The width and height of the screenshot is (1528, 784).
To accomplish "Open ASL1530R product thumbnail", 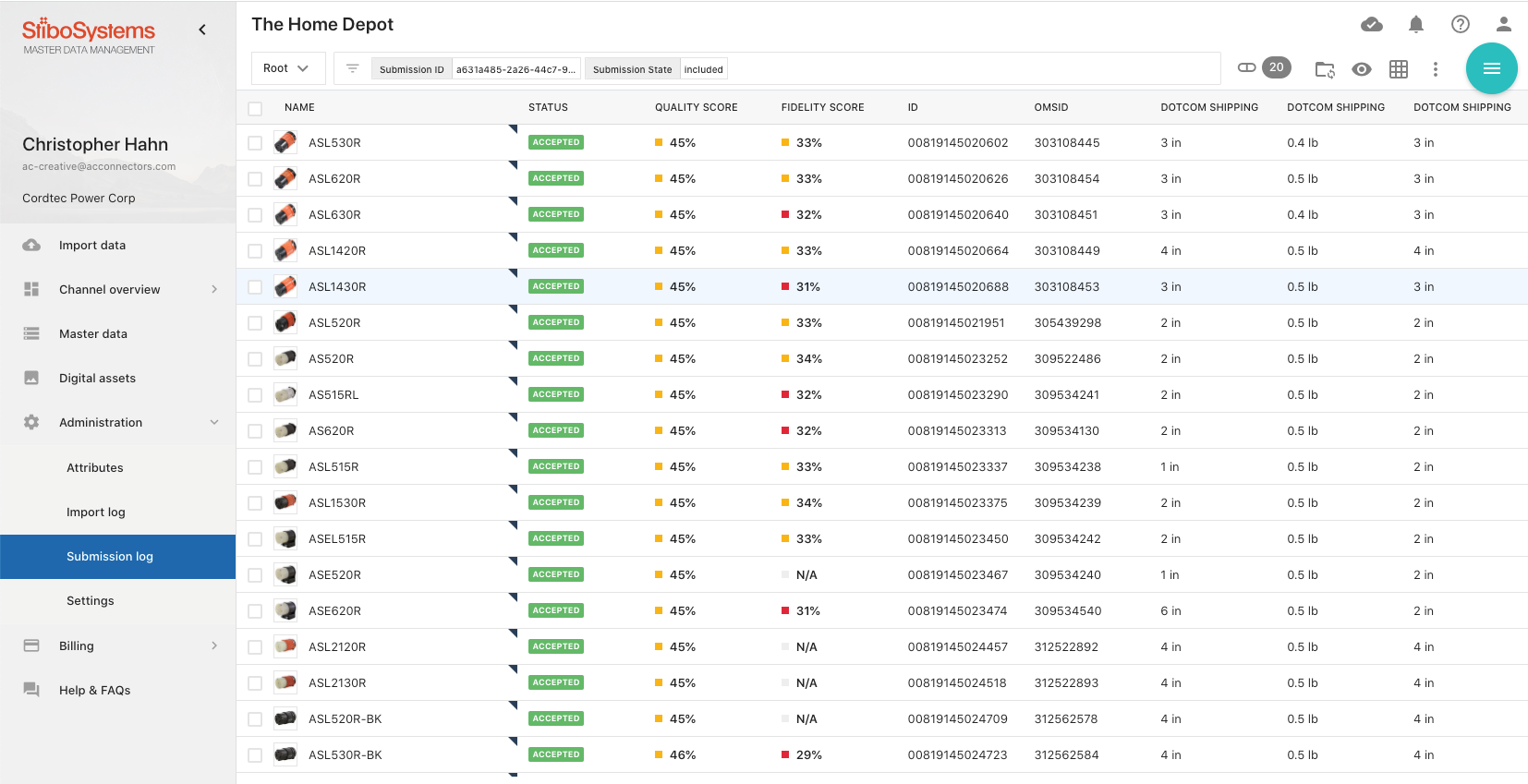I will tap(285, 502).
